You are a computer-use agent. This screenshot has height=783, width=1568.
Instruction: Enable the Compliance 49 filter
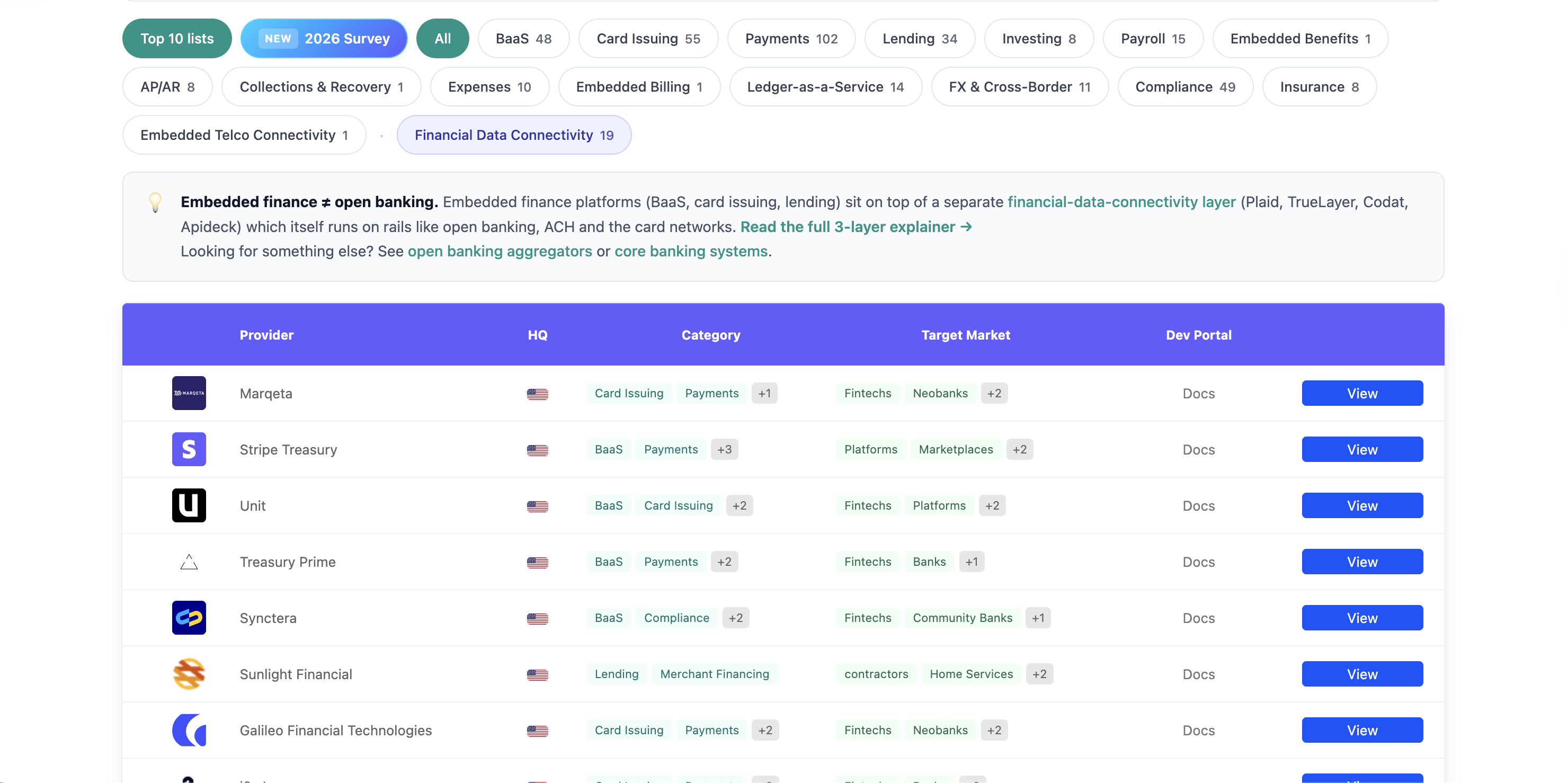point(1184,86)
